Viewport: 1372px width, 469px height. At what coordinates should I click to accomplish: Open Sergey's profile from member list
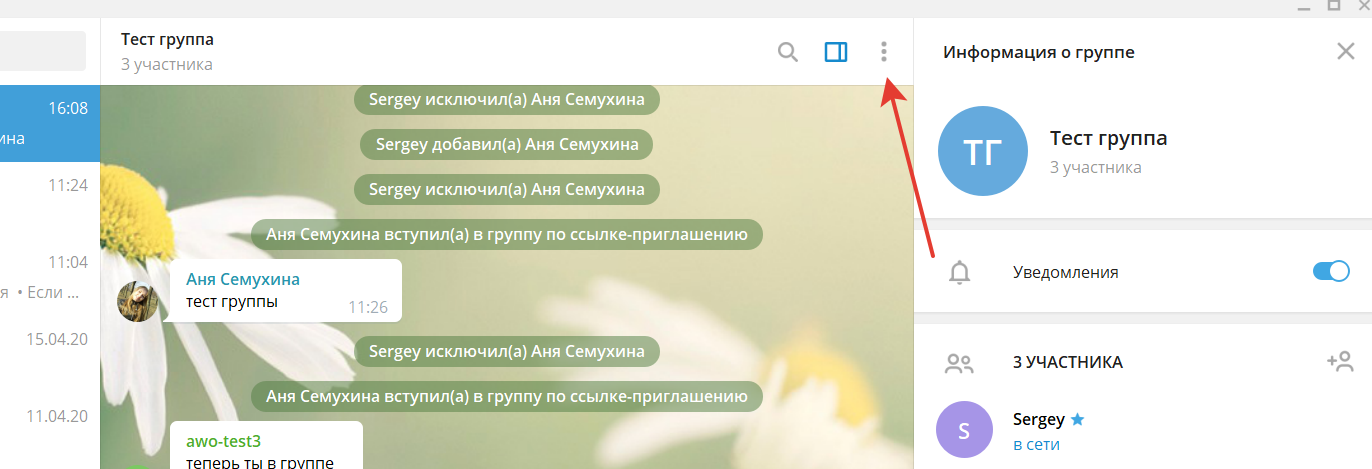point(1038,420)
